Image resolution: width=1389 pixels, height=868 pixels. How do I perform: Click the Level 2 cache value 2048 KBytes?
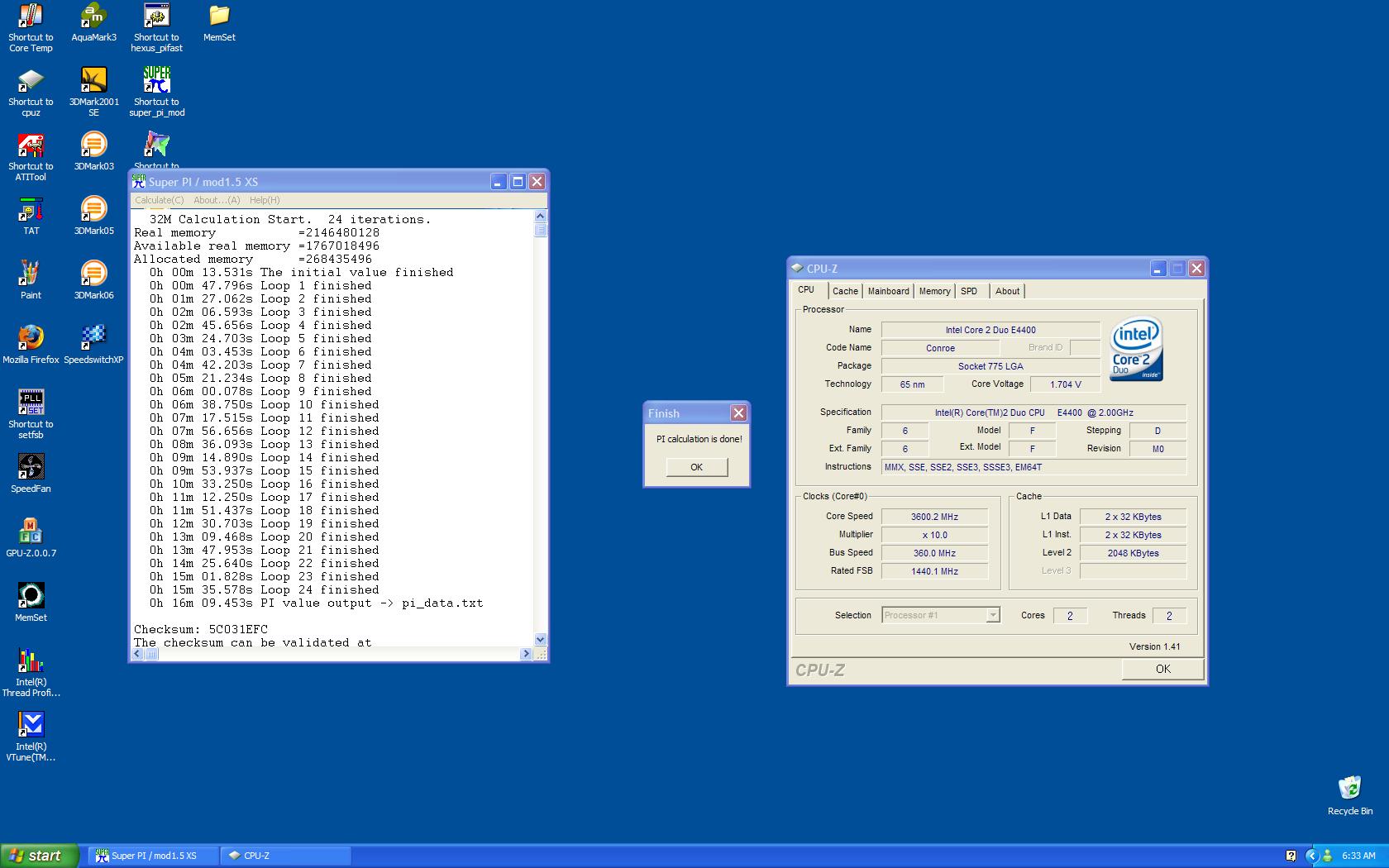pyautogui.click(x=1133, y=553)
